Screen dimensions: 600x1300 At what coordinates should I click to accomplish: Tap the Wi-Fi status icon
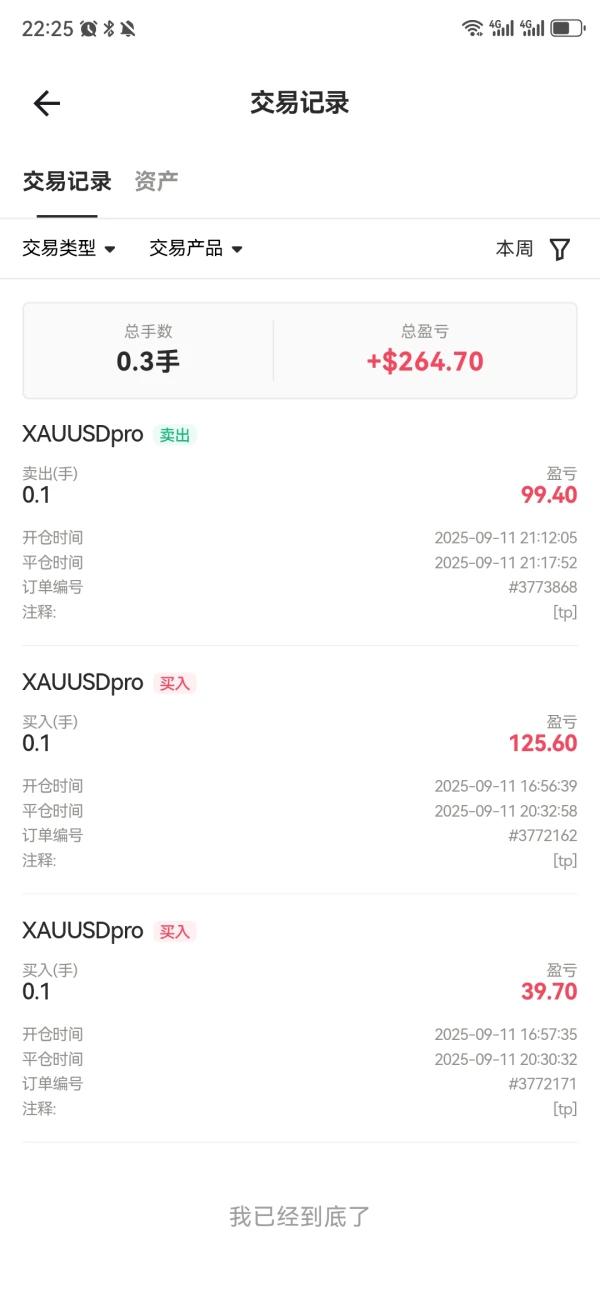pyautogui.click(x=472, y=28)
